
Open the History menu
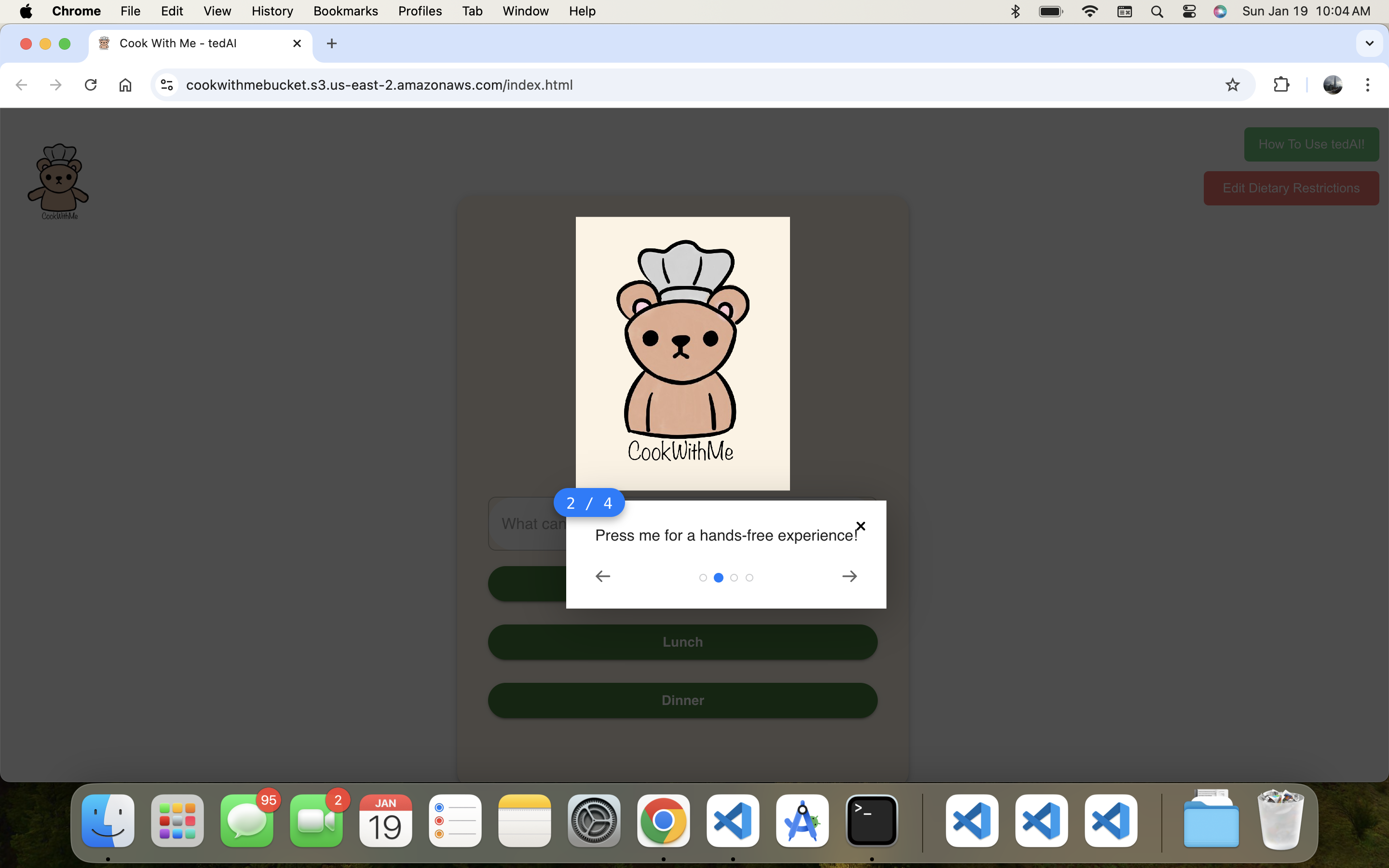[272, 11]
